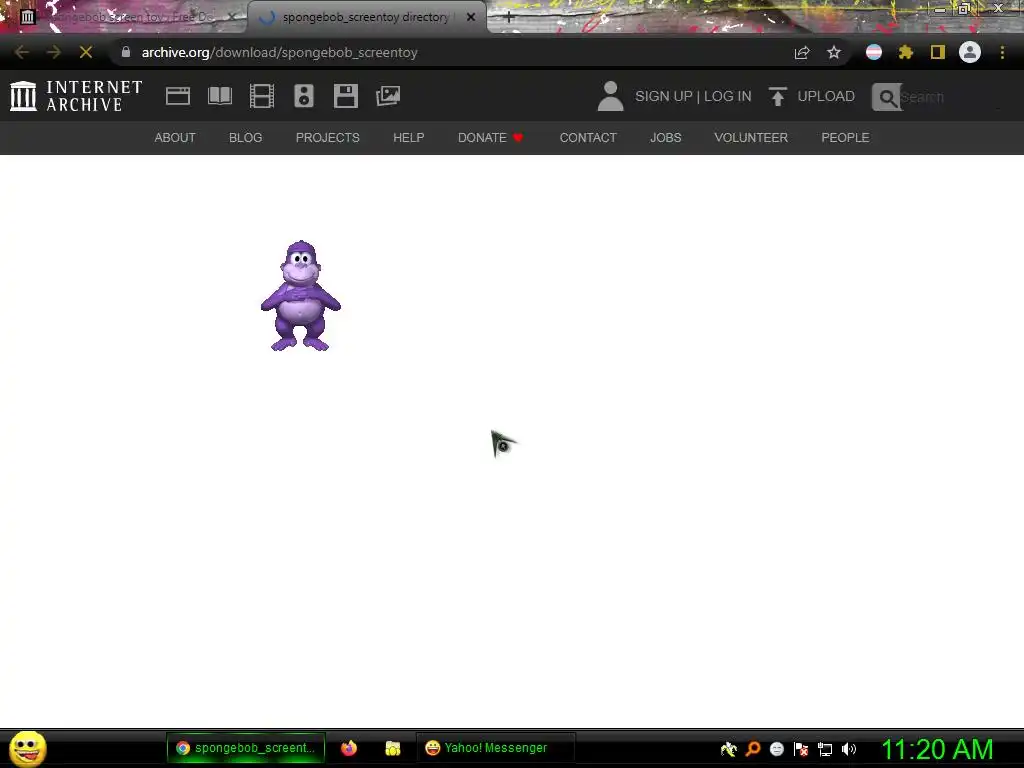Open the PROJECTS menu item
1024x768 pixels.
(x=327, y=138)
